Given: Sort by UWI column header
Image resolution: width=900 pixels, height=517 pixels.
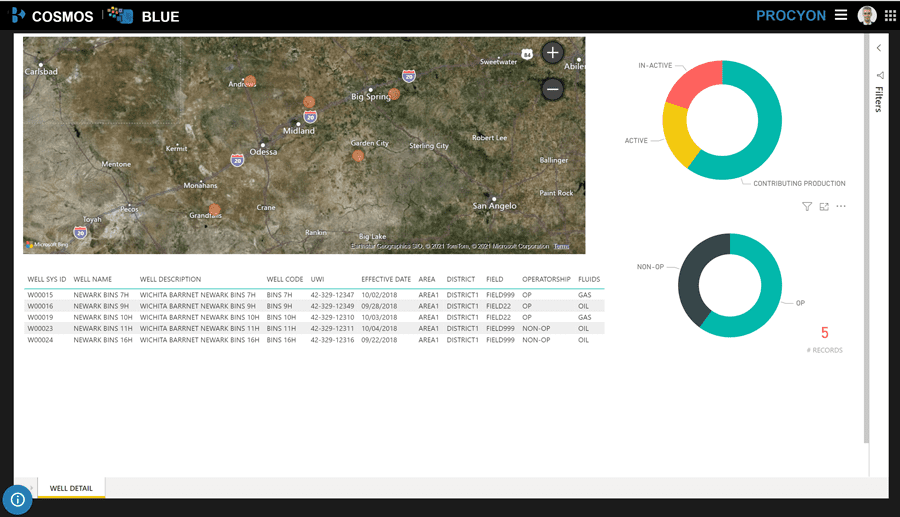Looking at the screenshot, I should point(317,279).
